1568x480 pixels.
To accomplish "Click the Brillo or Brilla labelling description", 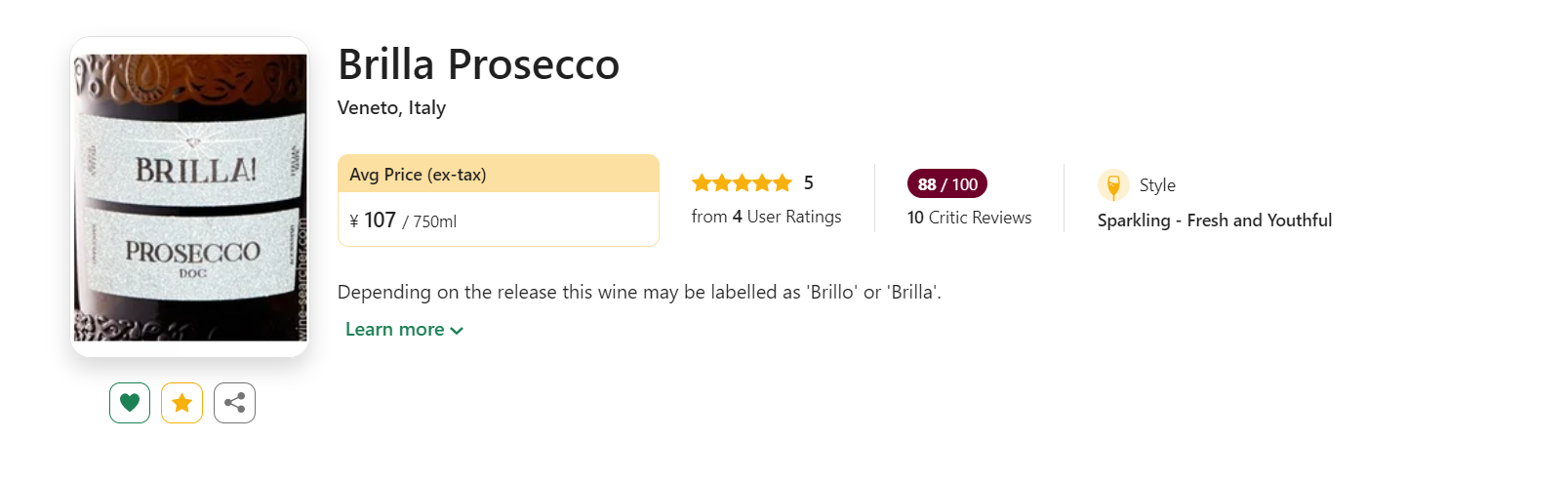I will pos(639,292).
